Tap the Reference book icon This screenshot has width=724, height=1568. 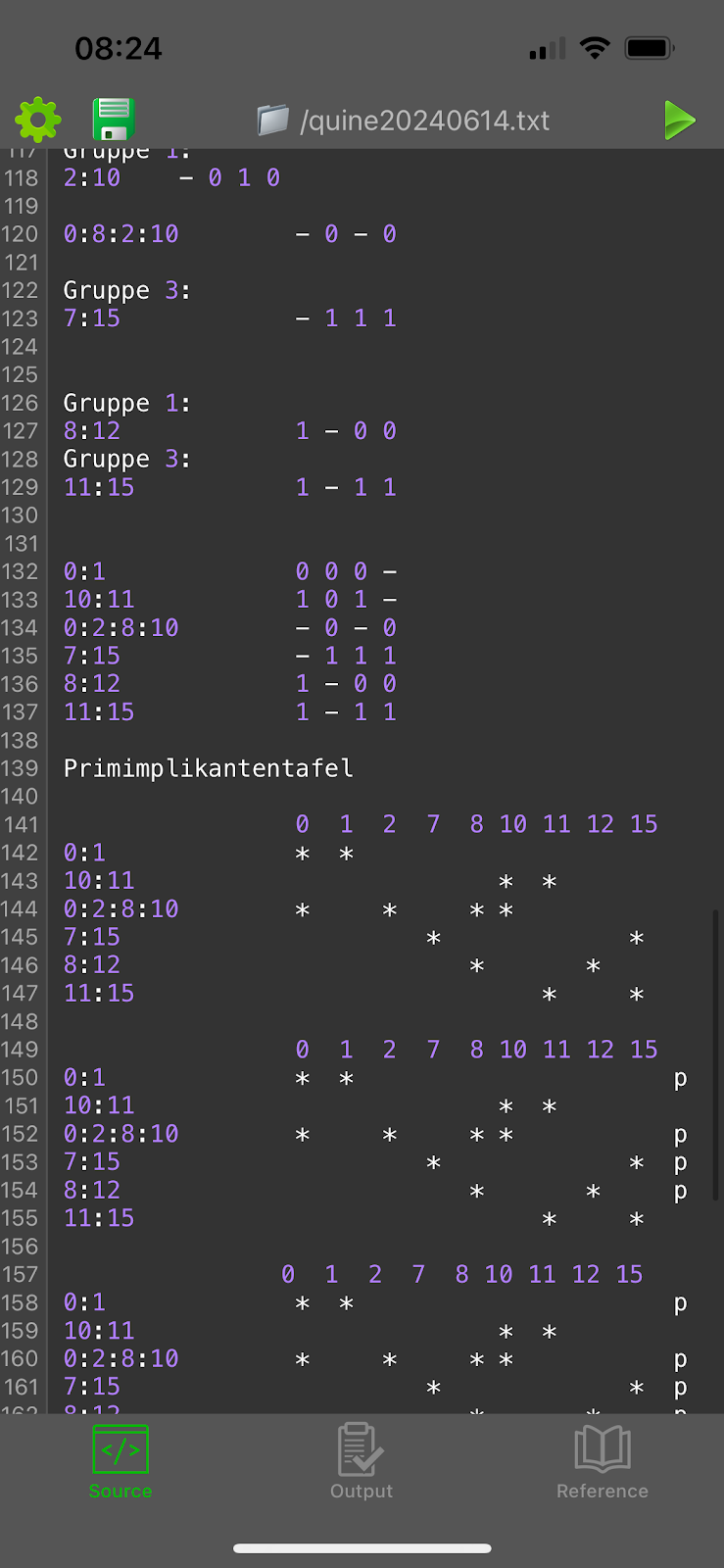tap(602, 1448)
